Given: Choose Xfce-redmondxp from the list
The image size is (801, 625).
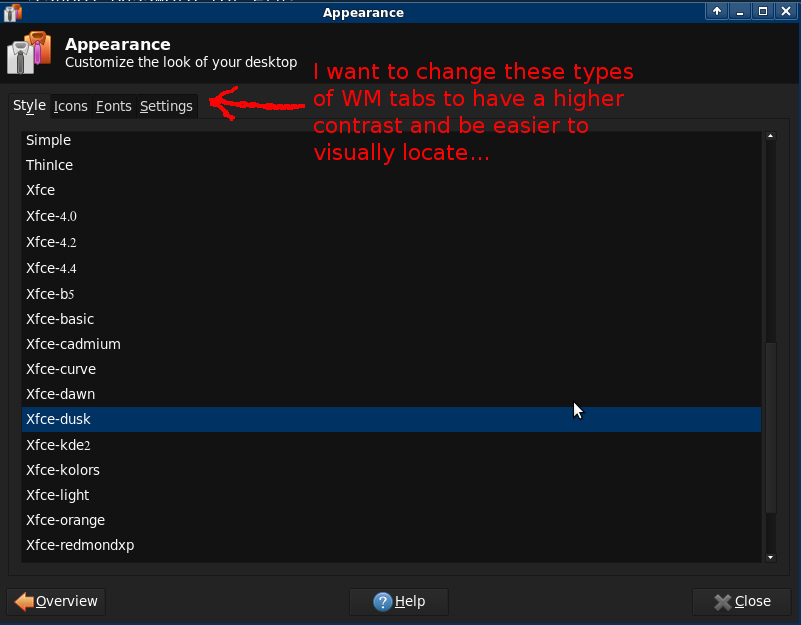Looking at the screenshot, I should coord(391,545).
